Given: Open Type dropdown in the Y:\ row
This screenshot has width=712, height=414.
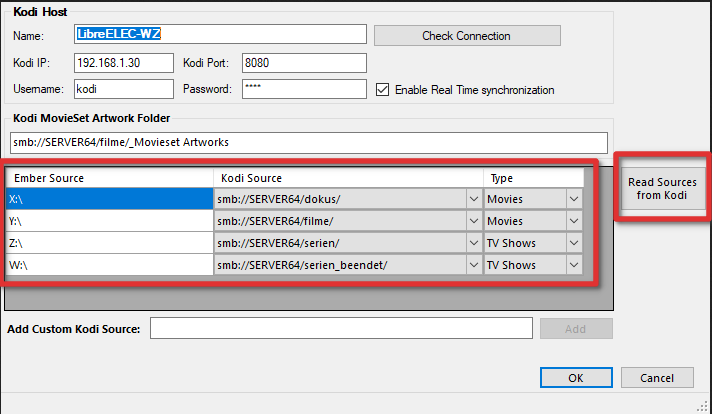Looking at the screenshot, I should coord(574,221).
